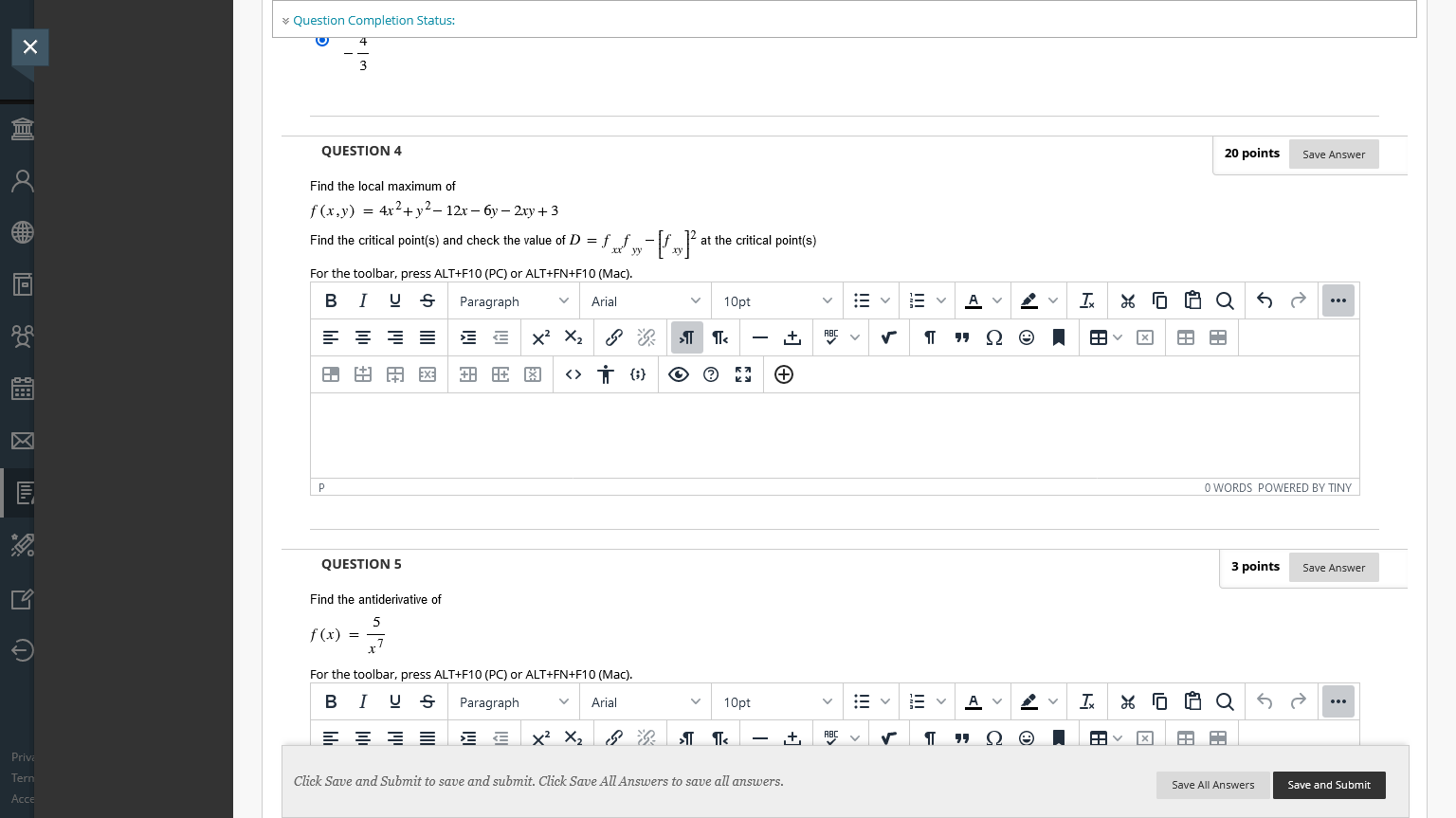Screen dimensions: 1456x818
Task: Close the course menu panel
Action: click(x=29, y=46)
